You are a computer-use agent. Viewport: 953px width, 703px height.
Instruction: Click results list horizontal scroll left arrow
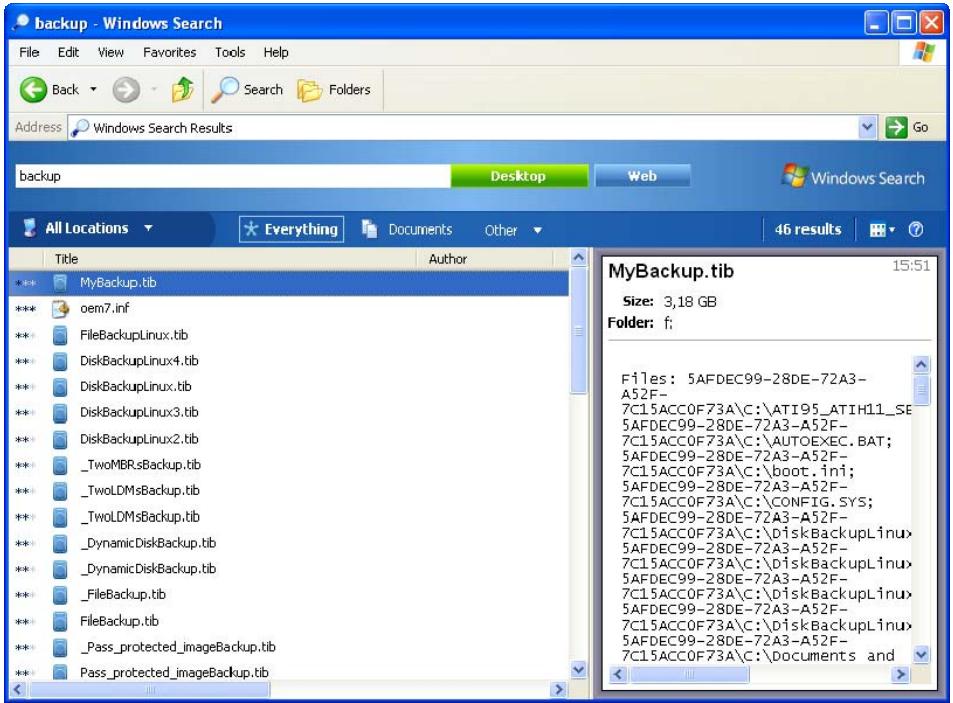coord(18,690)
